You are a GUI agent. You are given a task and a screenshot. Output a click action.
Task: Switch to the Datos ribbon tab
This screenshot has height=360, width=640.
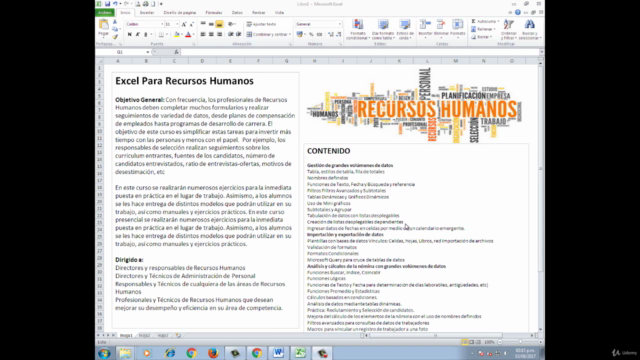(x=237, y=13)
